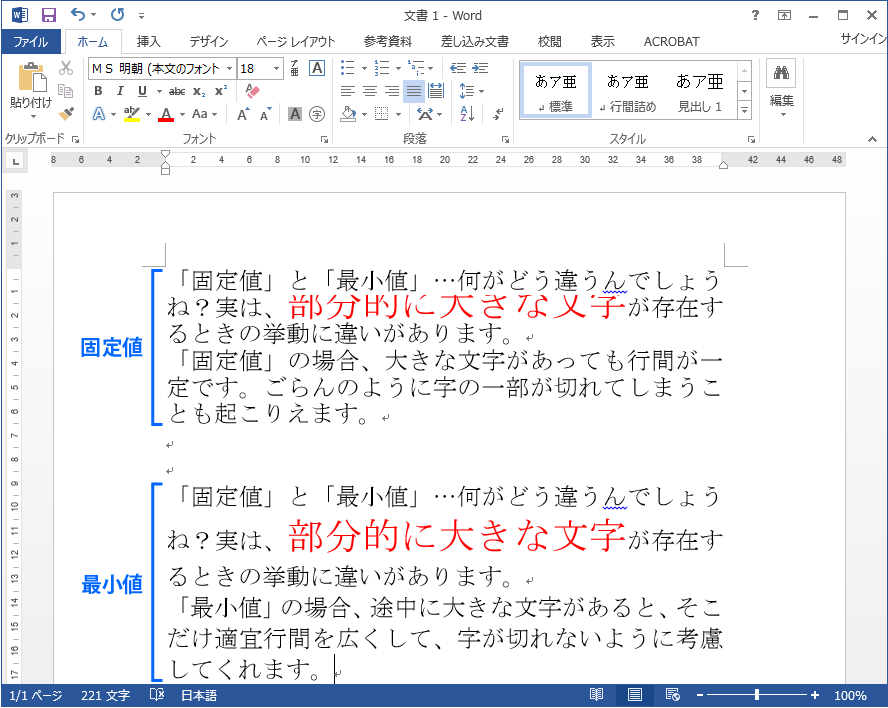The width and height of the screenshot is (888, 708).
Task: Switch to Read Mode view in status bar
Action: (x=597, y=695)
